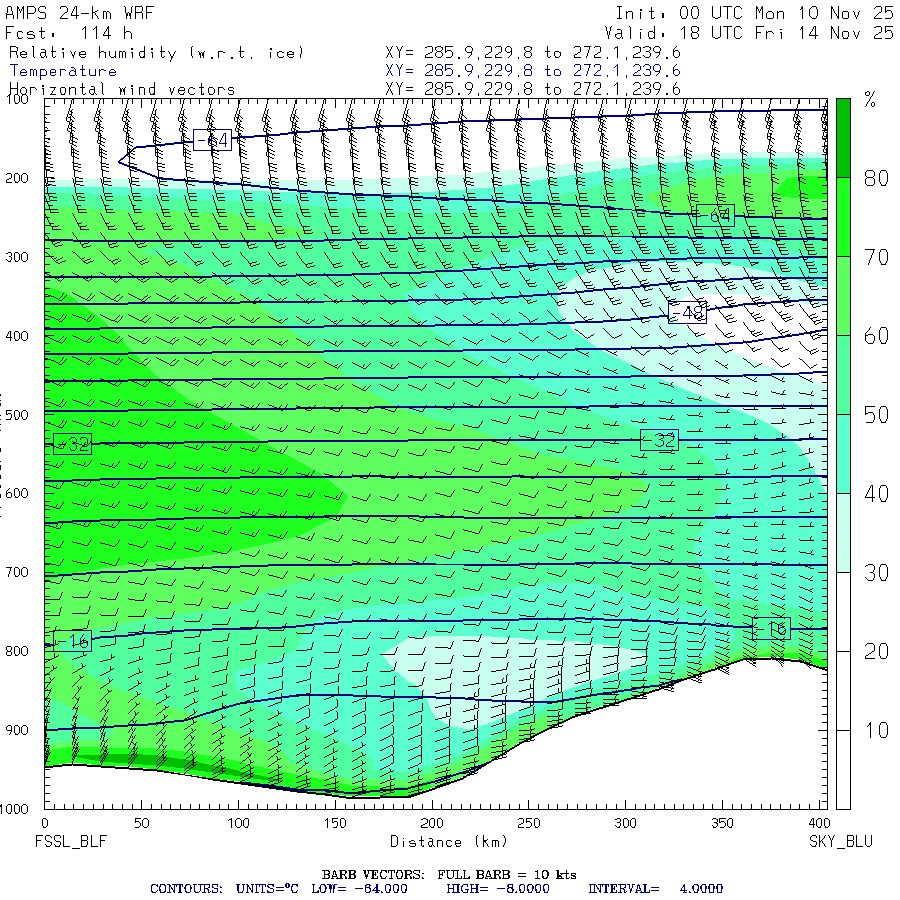Click the '-16' contour label near the terrain peak
This screenshot has height=900, width=900.
[771, 629]
